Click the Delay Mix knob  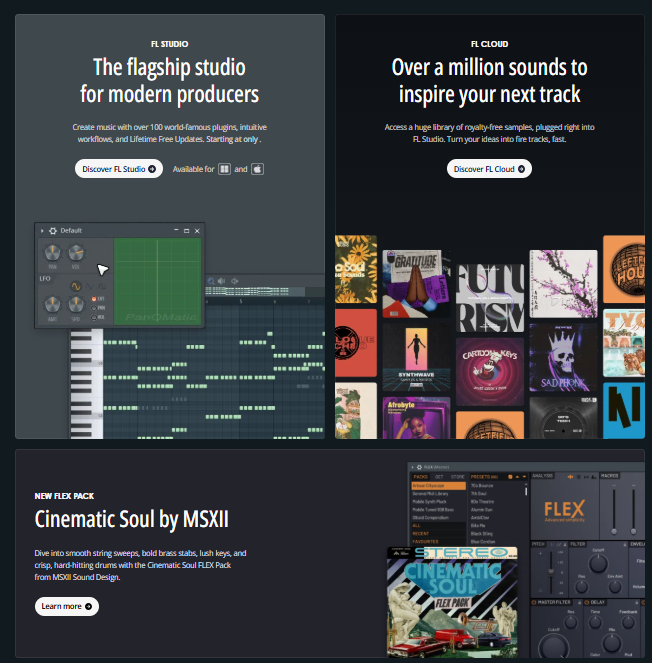click(x=611, y=643)
